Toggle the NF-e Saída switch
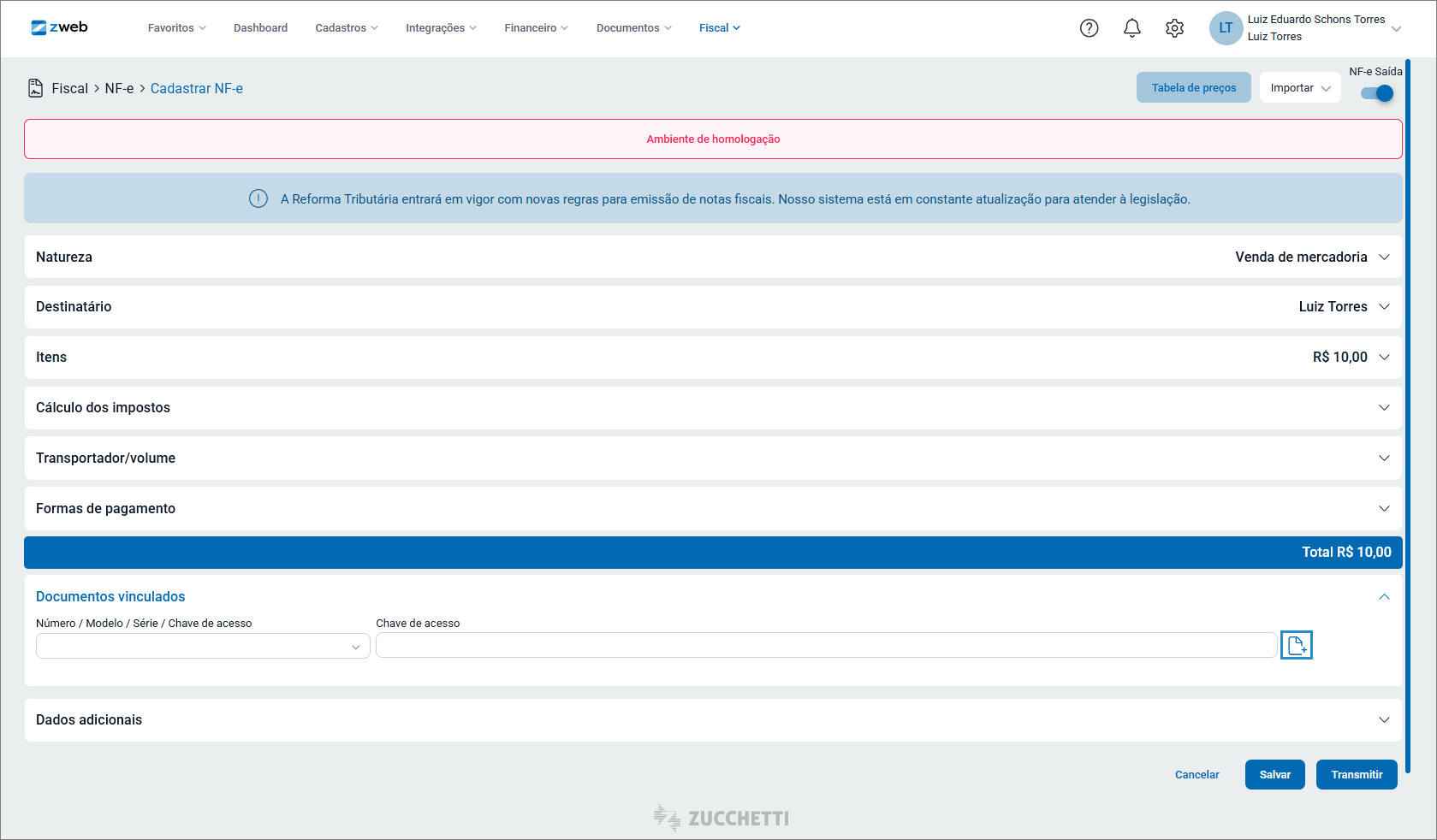This screenshot has height=840, width=1437. coord(1377,93)
